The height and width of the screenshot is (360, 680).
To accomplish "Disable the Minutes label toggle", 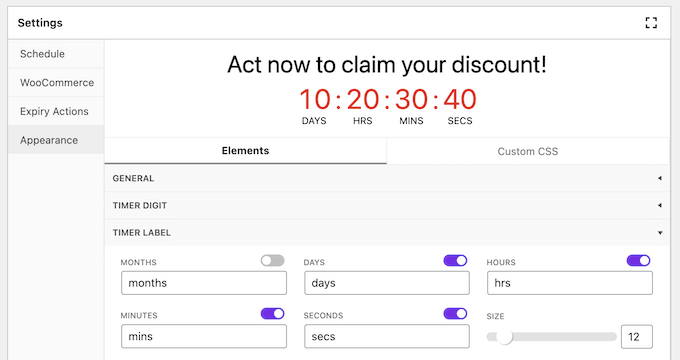I will pyautogui.click(x=272, y=314).
